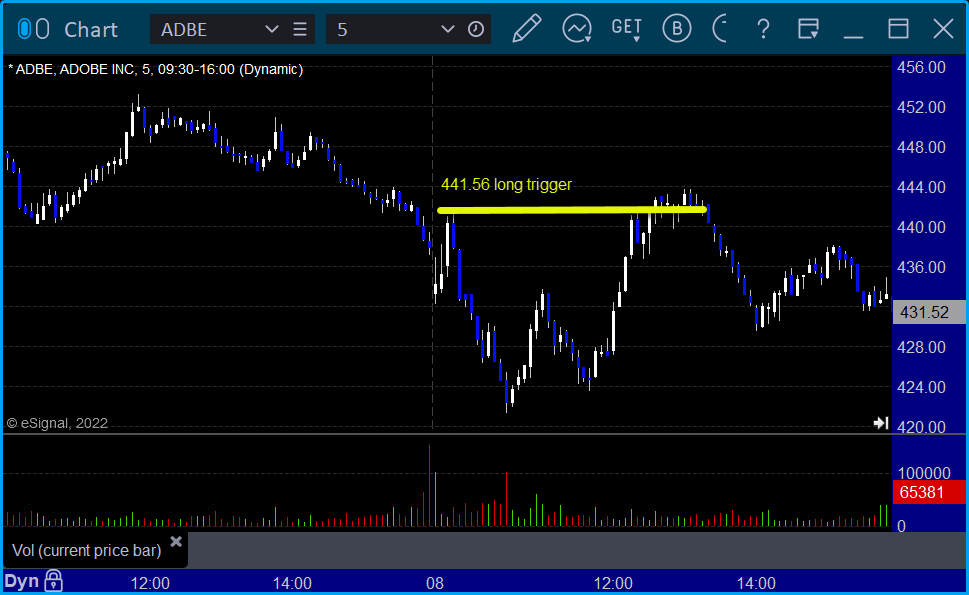Open help with the question mark icon

763,29
